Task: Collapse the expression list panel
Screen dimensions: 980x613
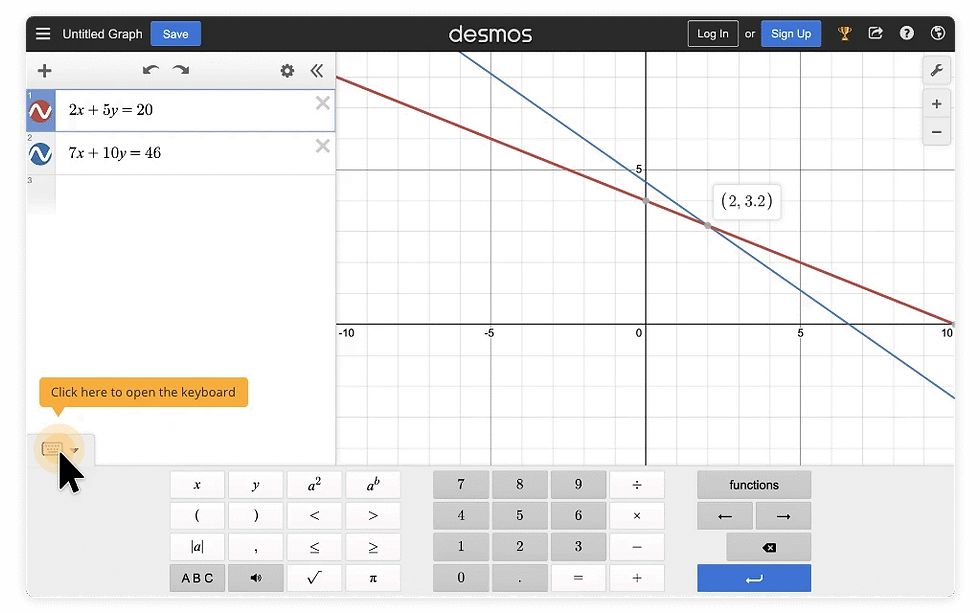Action: [x=317, y=71]
